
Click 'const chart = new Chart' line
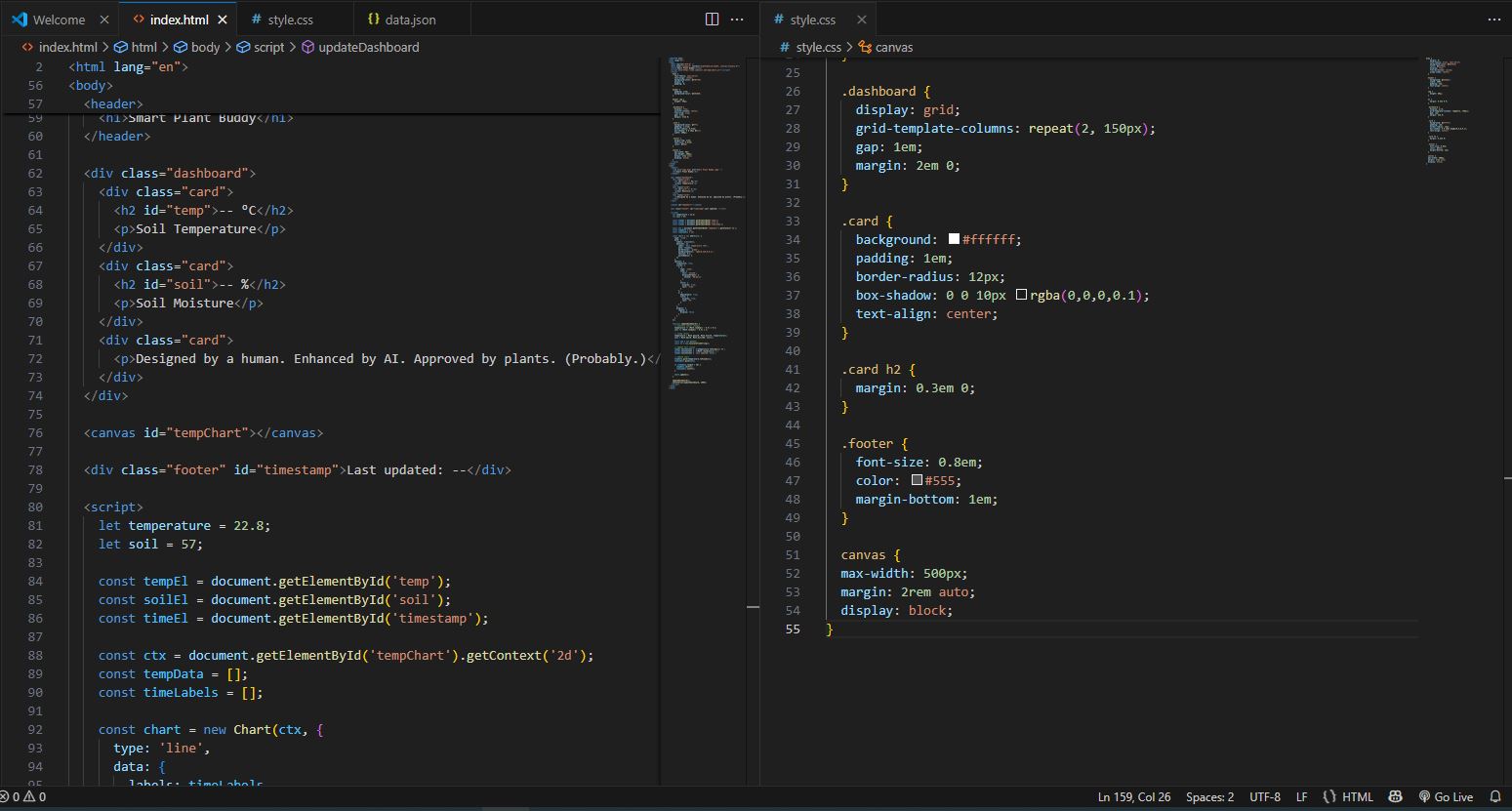tap(211, 729)
